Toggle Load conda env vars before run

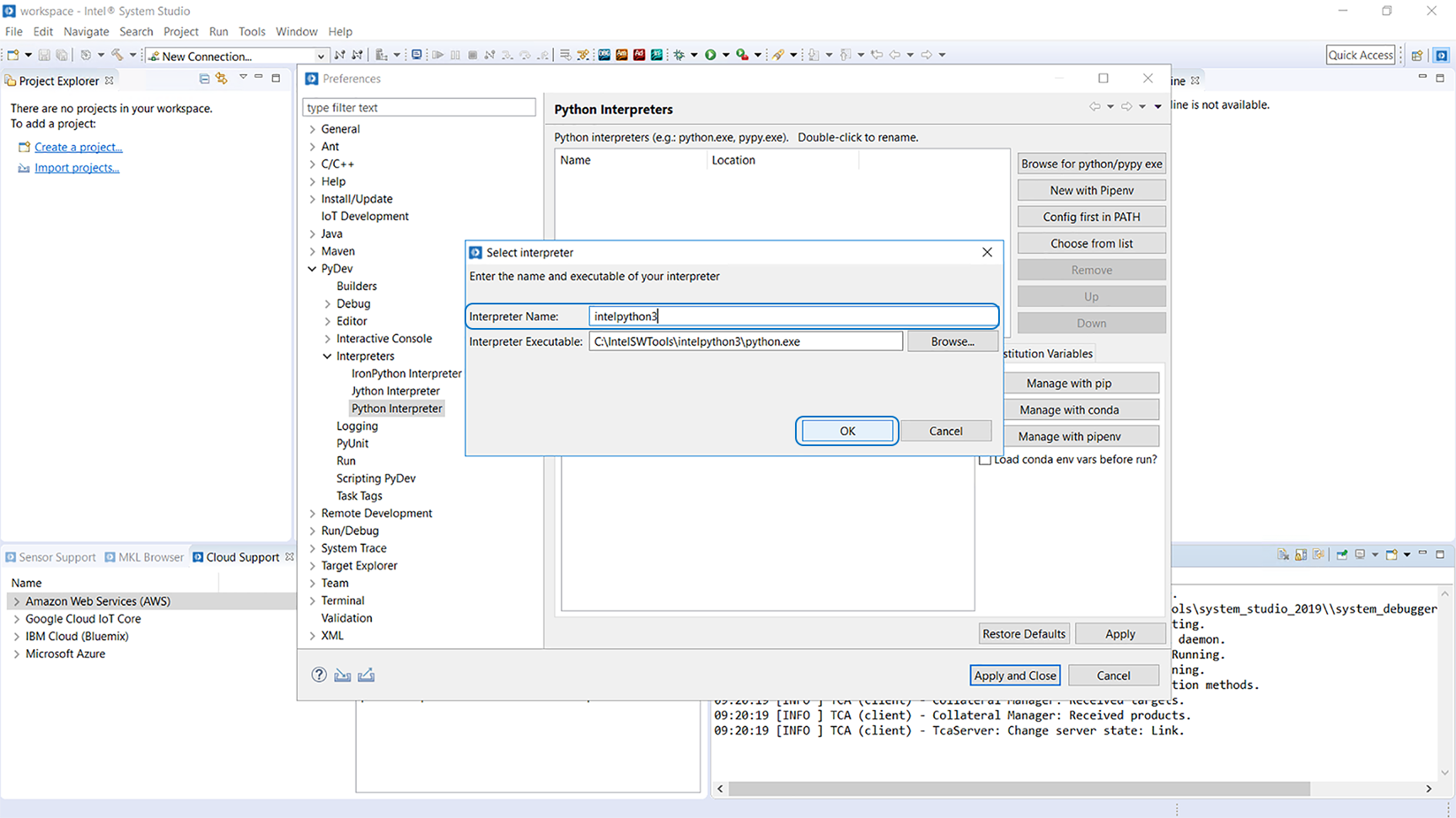(985, 460)
